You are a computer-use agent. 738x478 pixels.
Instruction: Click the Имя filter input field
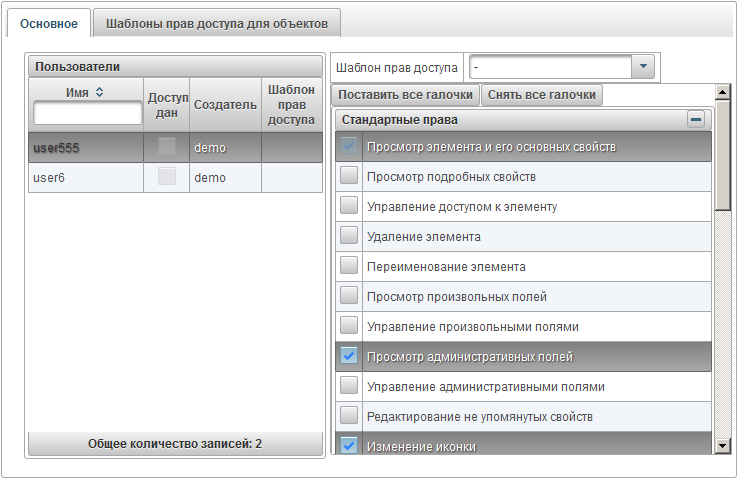(x=87, y=113)
